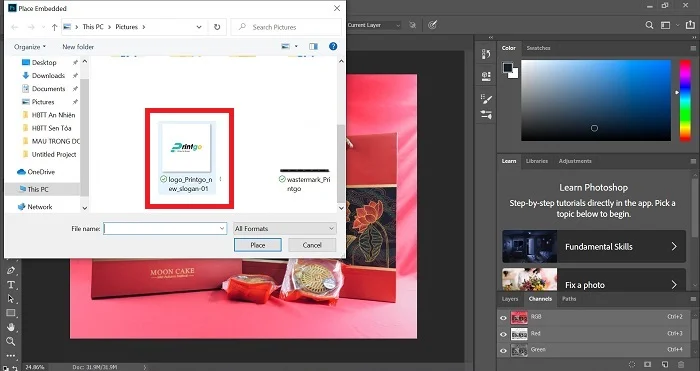Open the History panel icon
This screenshot has width=700, height=371.
coord(486,54)
